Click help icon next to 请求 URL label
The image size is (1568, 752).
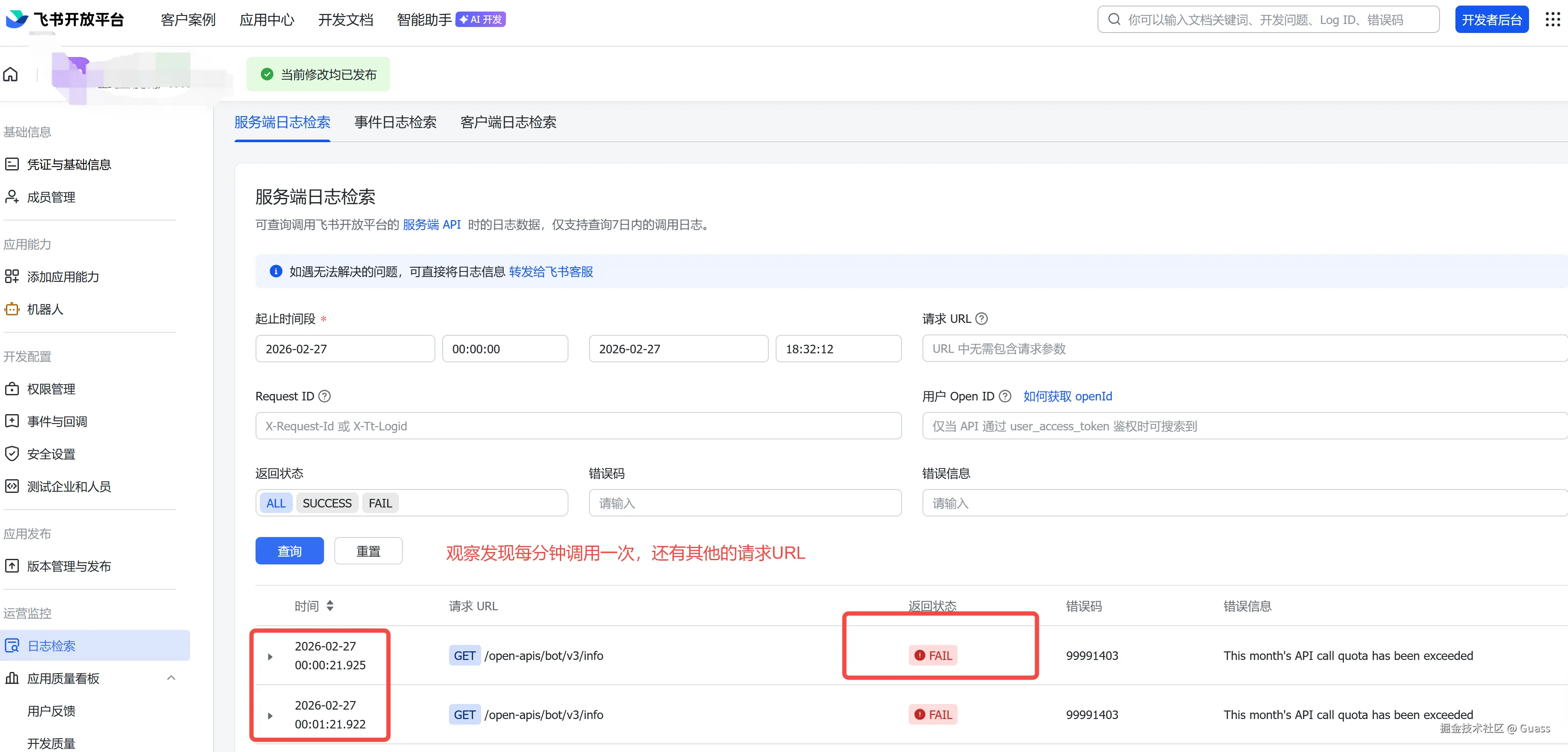[981, 319]
